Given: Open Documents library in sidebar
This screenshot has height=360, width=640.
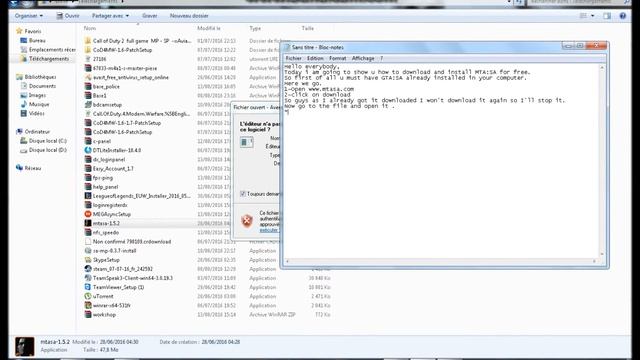Looking at the screenshot, I should coord(42,86).
